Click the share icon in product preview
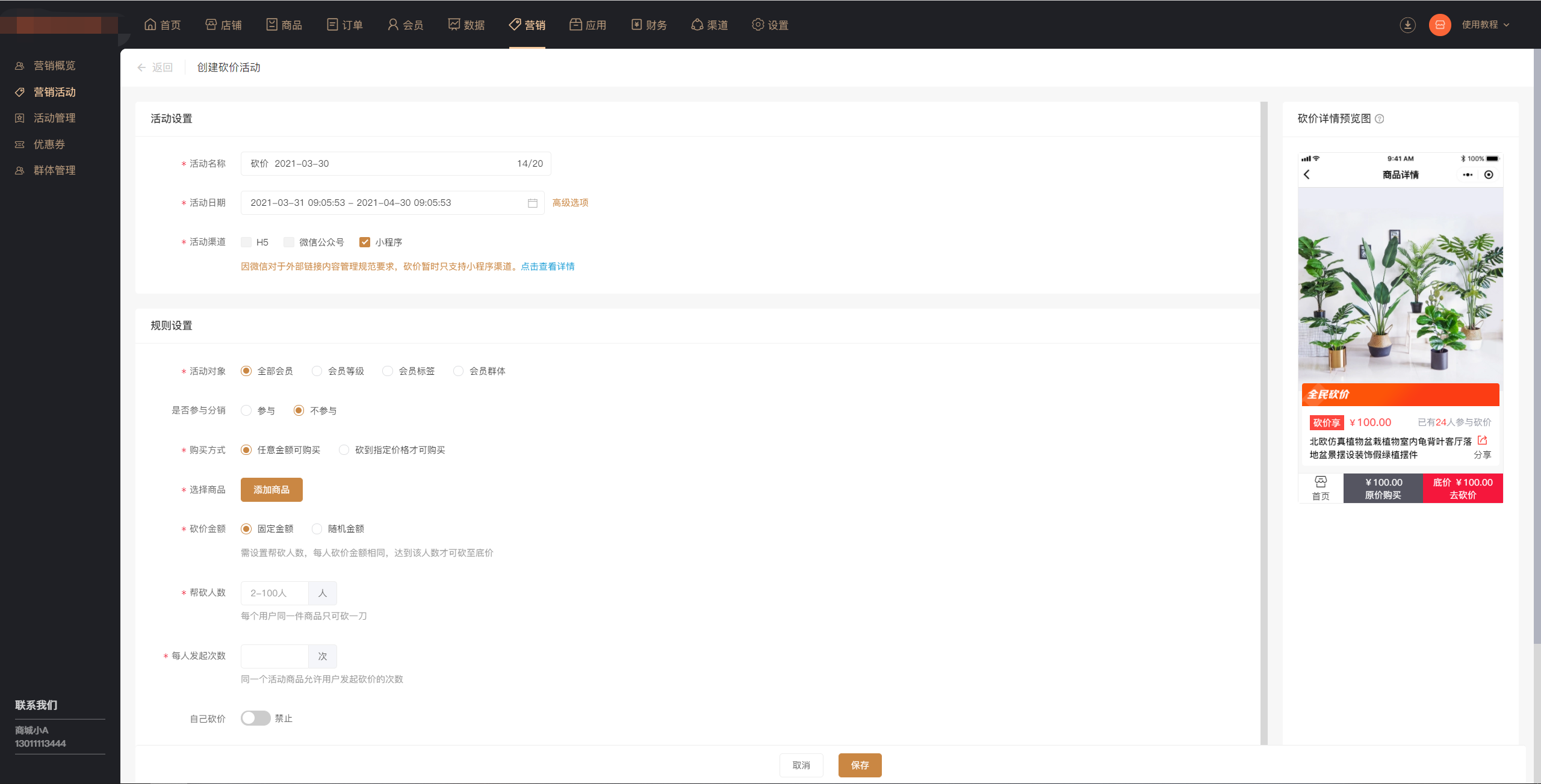Image resolution: width=1541 pixels, height=784 pixels. pos(1483,441)
